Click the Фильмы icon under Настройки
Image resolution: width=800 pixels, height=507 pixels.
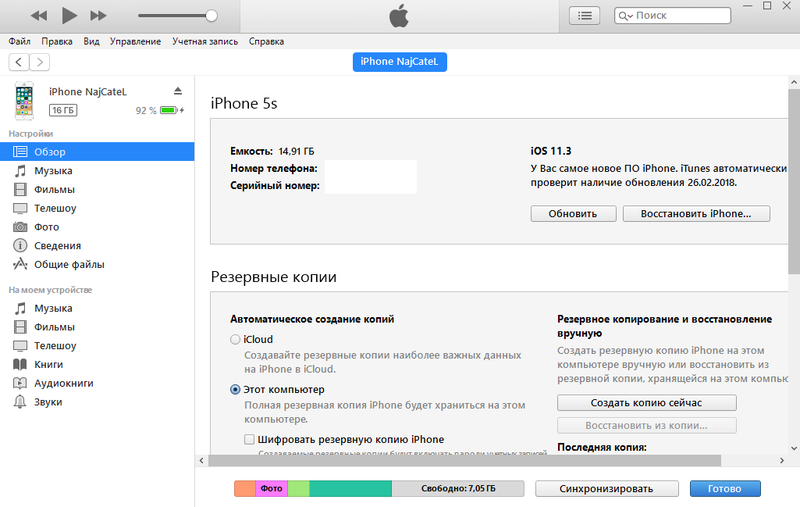click(x=20, y=189)
